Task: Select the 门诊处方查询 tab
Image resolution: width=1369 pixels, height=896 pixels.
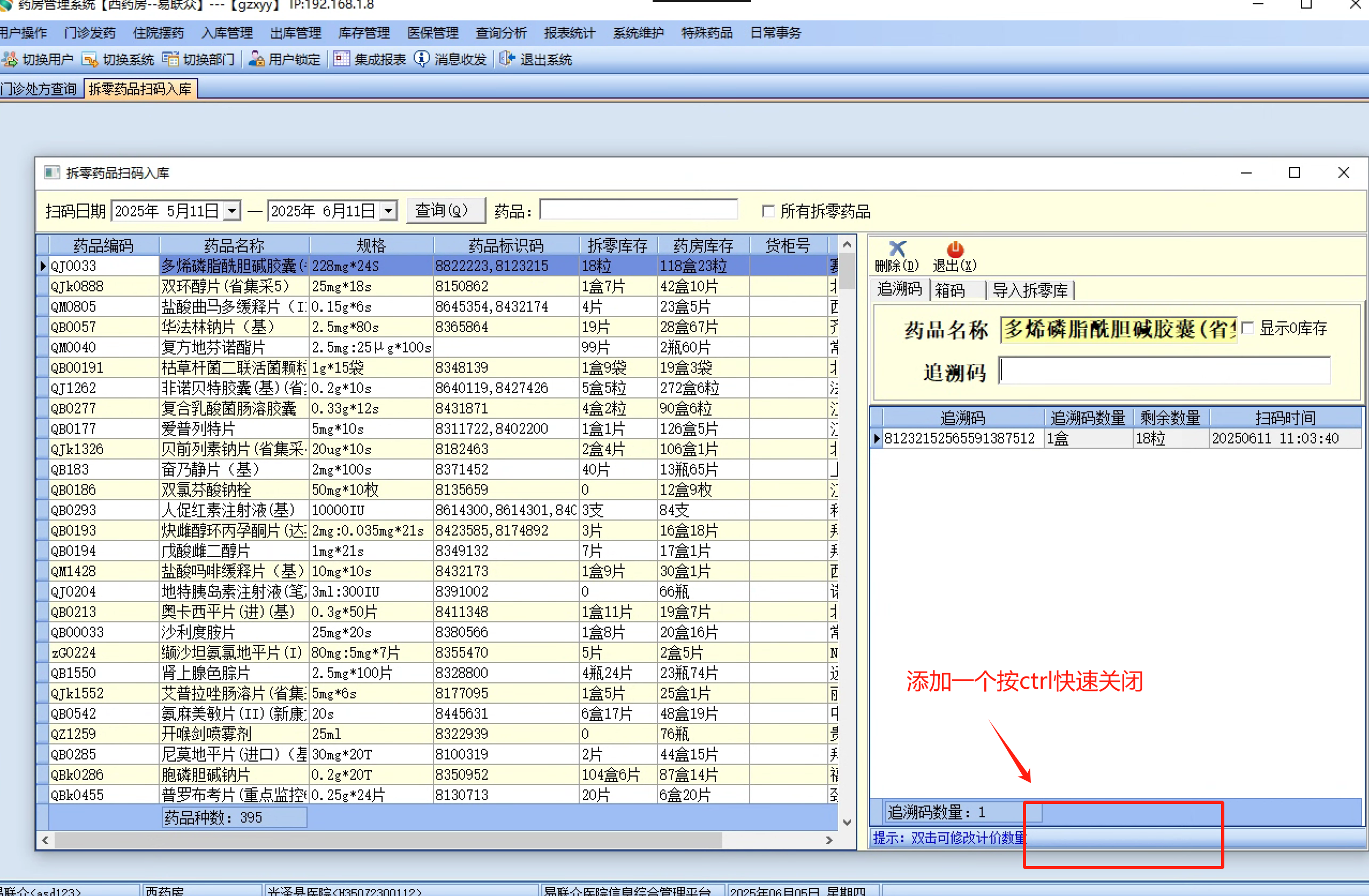Action: pyautogui.click(x=39, y=89)
